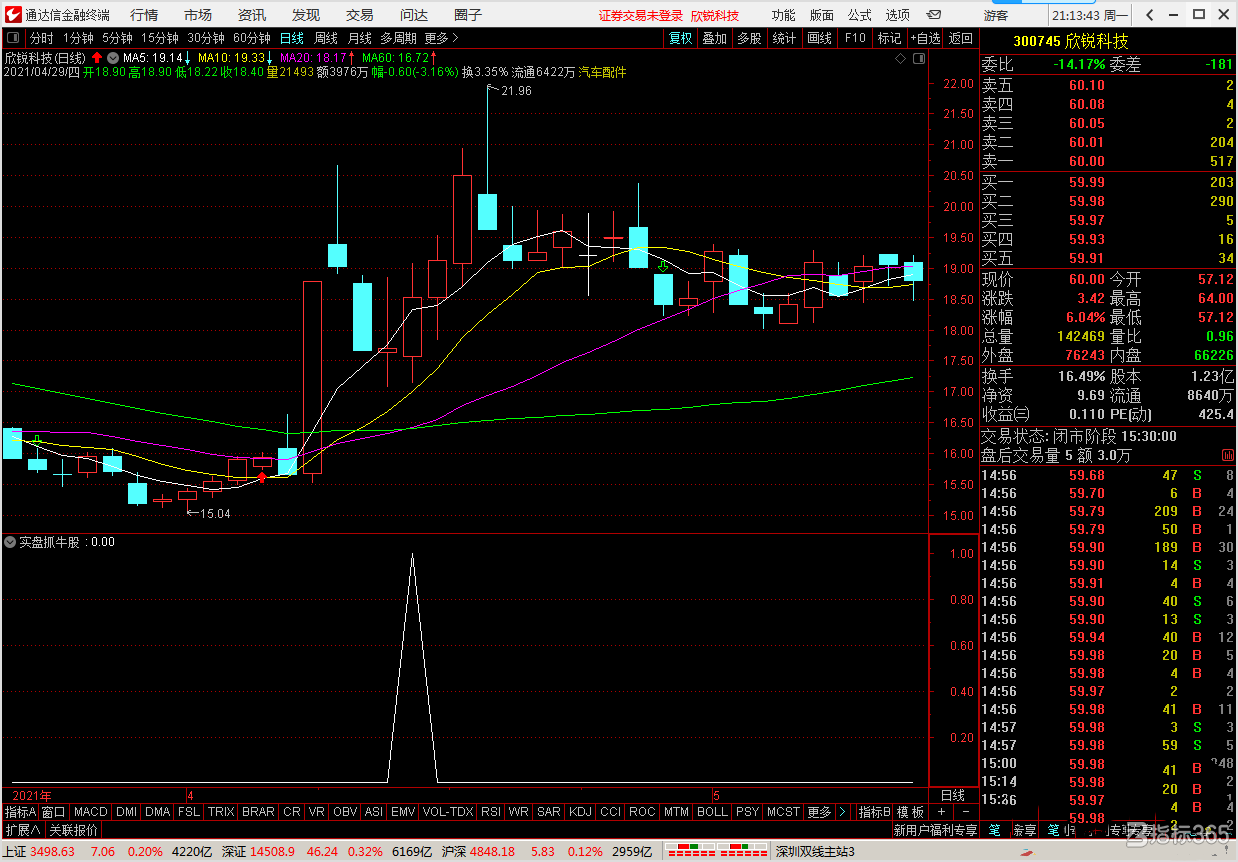Click the red block icon beside 盘后交易量
1238x862 pixels.
1227,455
